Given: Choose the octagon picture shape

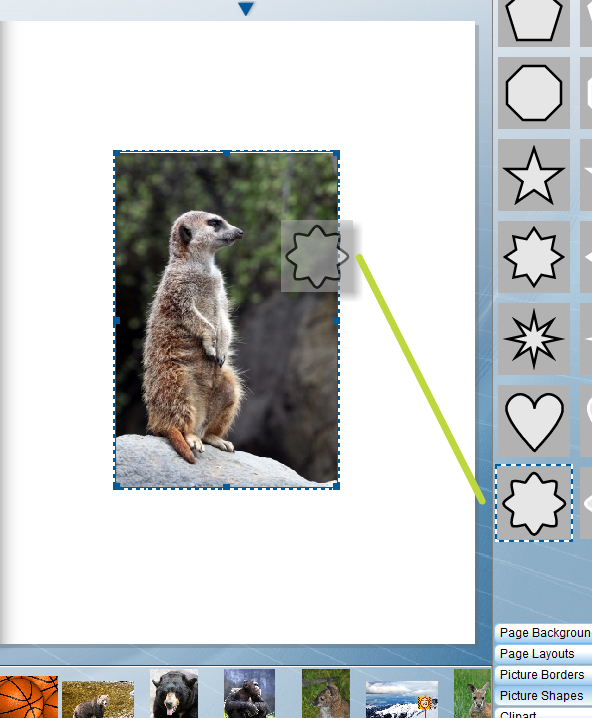Looking at the screenshot, I should (534, 93).
